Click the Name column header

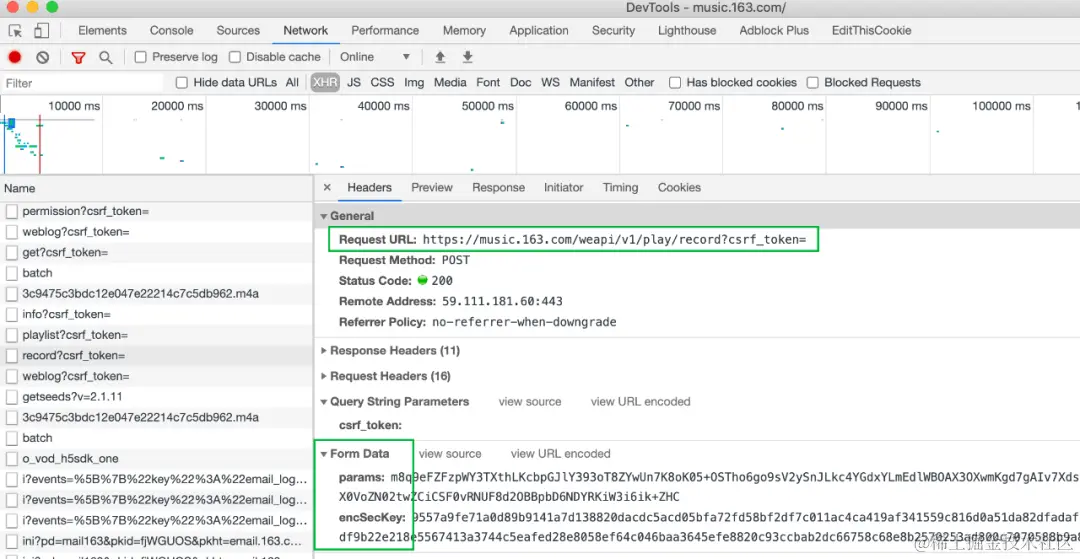tap(157, 189)
